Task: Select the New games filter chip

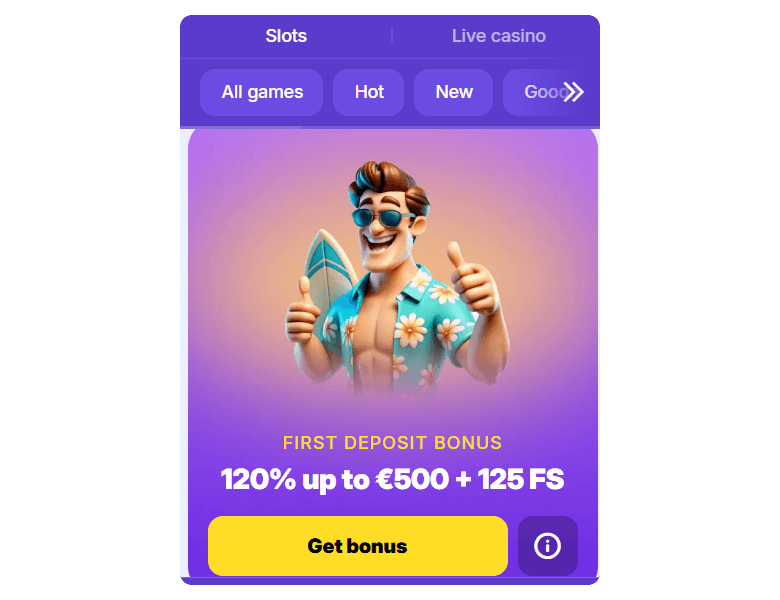Action: click(454, 92)
